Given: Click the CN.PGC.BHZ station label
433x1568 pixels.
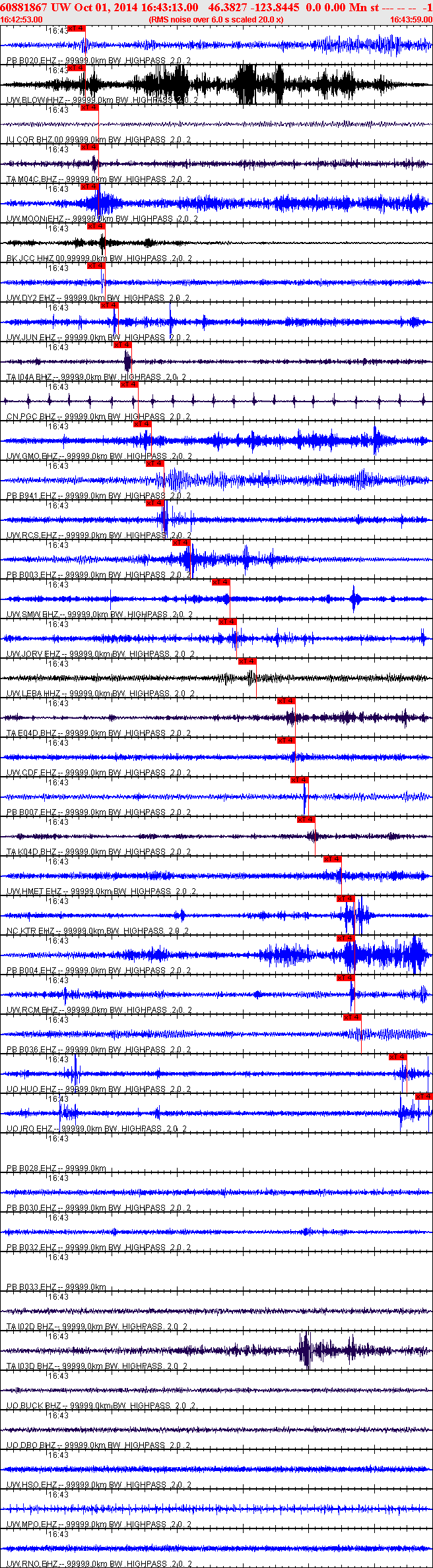Looking at the screenshot, I should click(x=99, y=417).
